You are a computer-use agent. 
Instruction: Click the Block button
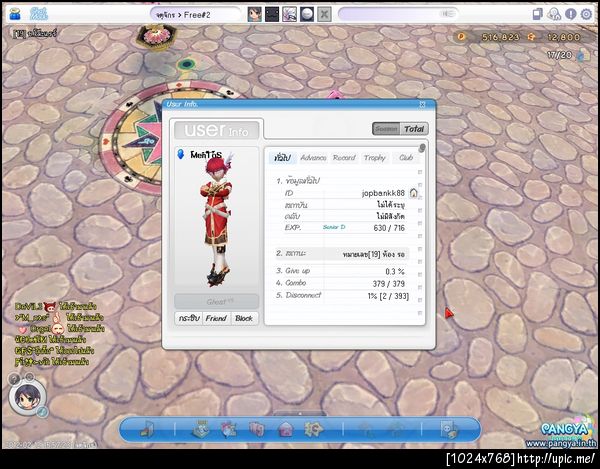244,318
